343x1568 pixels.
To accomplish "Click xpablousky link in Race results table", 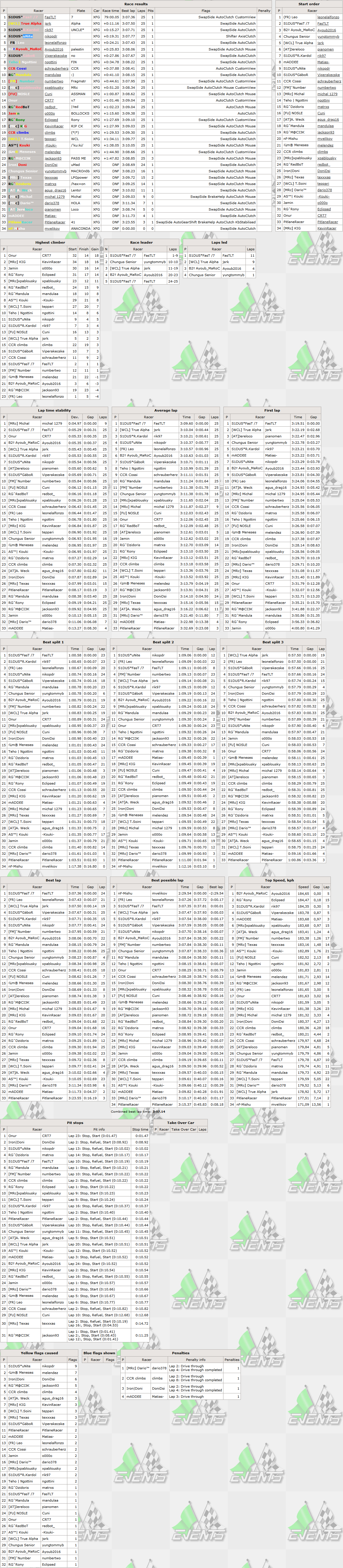I will [x=54, y=88].
